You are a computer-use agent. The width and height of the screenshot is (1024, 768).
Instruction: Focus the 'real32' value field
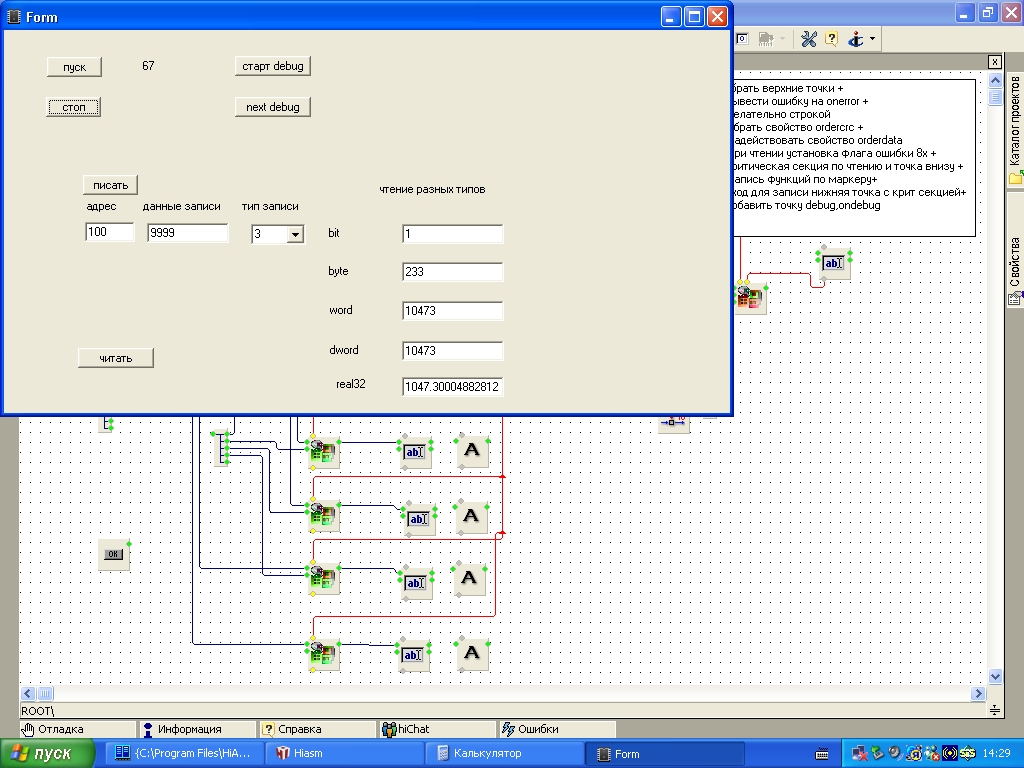point(453,387)
